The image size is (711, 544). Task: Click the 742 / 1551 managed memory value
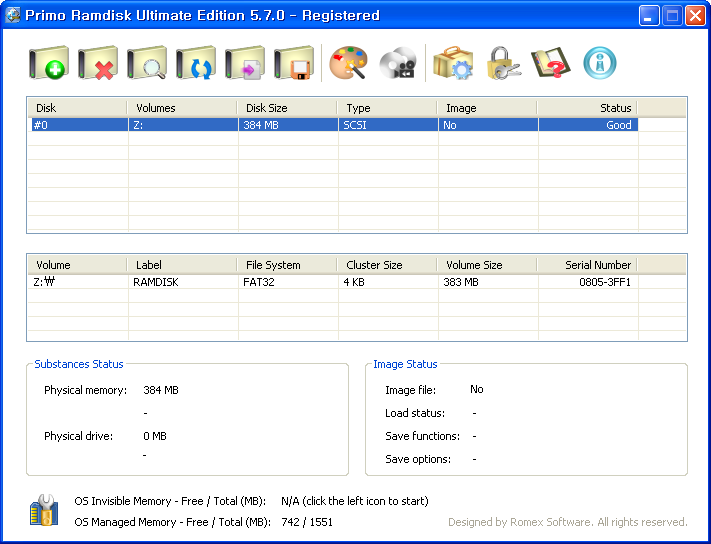(x=307, y=522)
